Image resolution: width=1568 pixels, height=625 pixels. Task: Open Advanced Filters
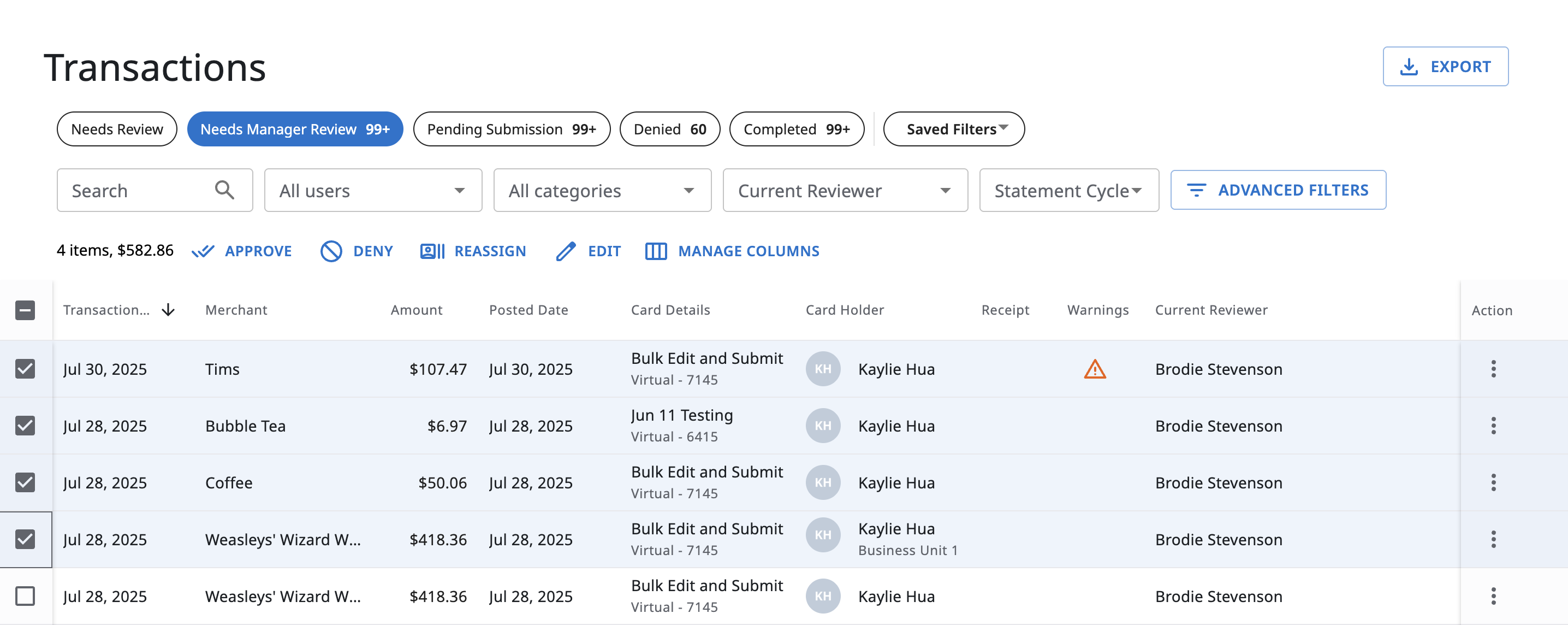click(1278, 190)
